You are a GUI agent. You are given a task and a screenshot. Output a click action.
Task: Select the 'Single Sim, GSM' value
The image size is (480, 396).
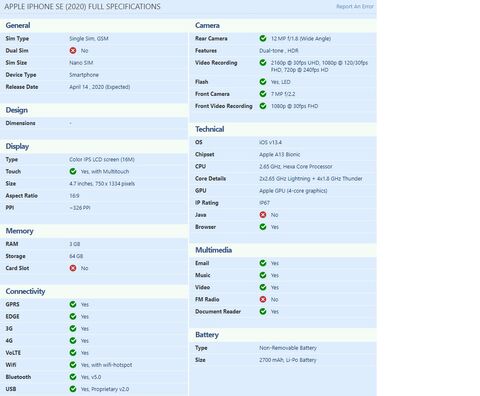coord(89,38)
